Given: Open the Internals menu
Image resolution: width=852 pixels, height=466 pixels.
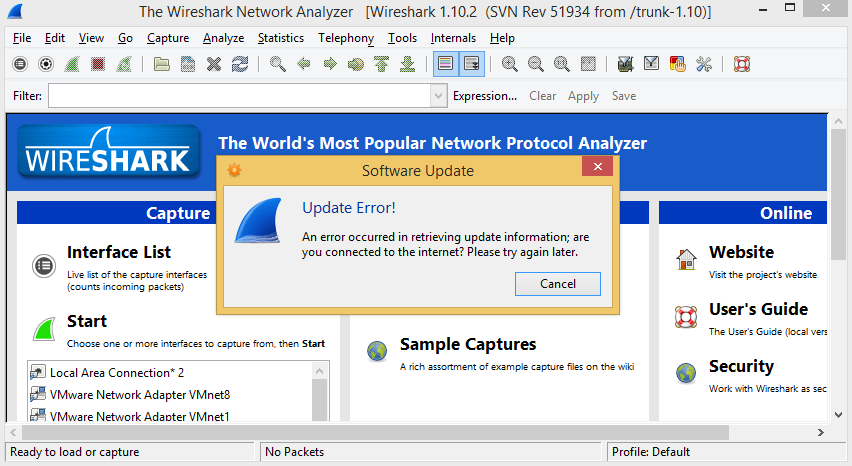Looking at the screenshot, I should point(453,38).
